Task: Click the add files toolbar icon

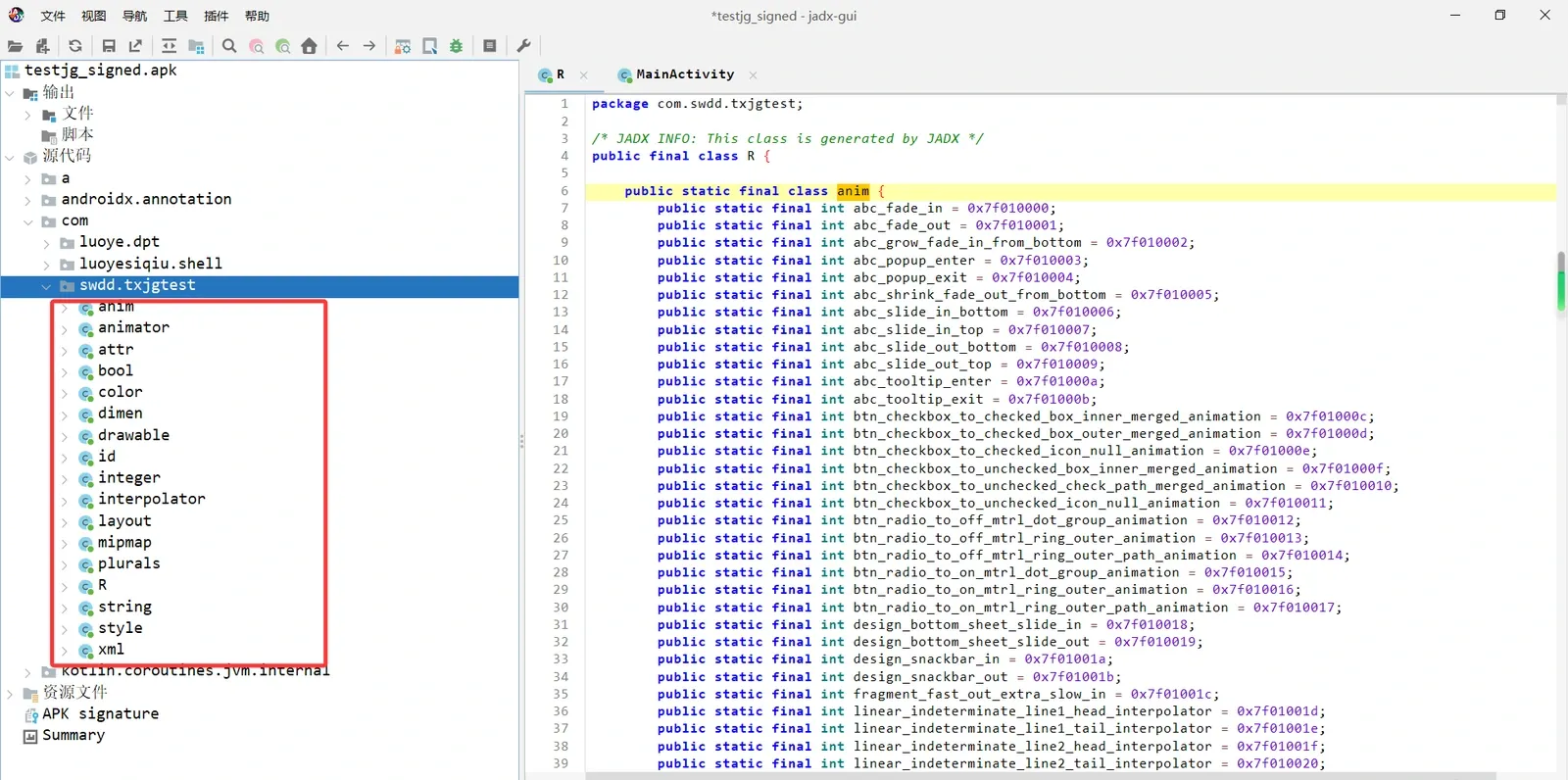Action: [42, 46]
